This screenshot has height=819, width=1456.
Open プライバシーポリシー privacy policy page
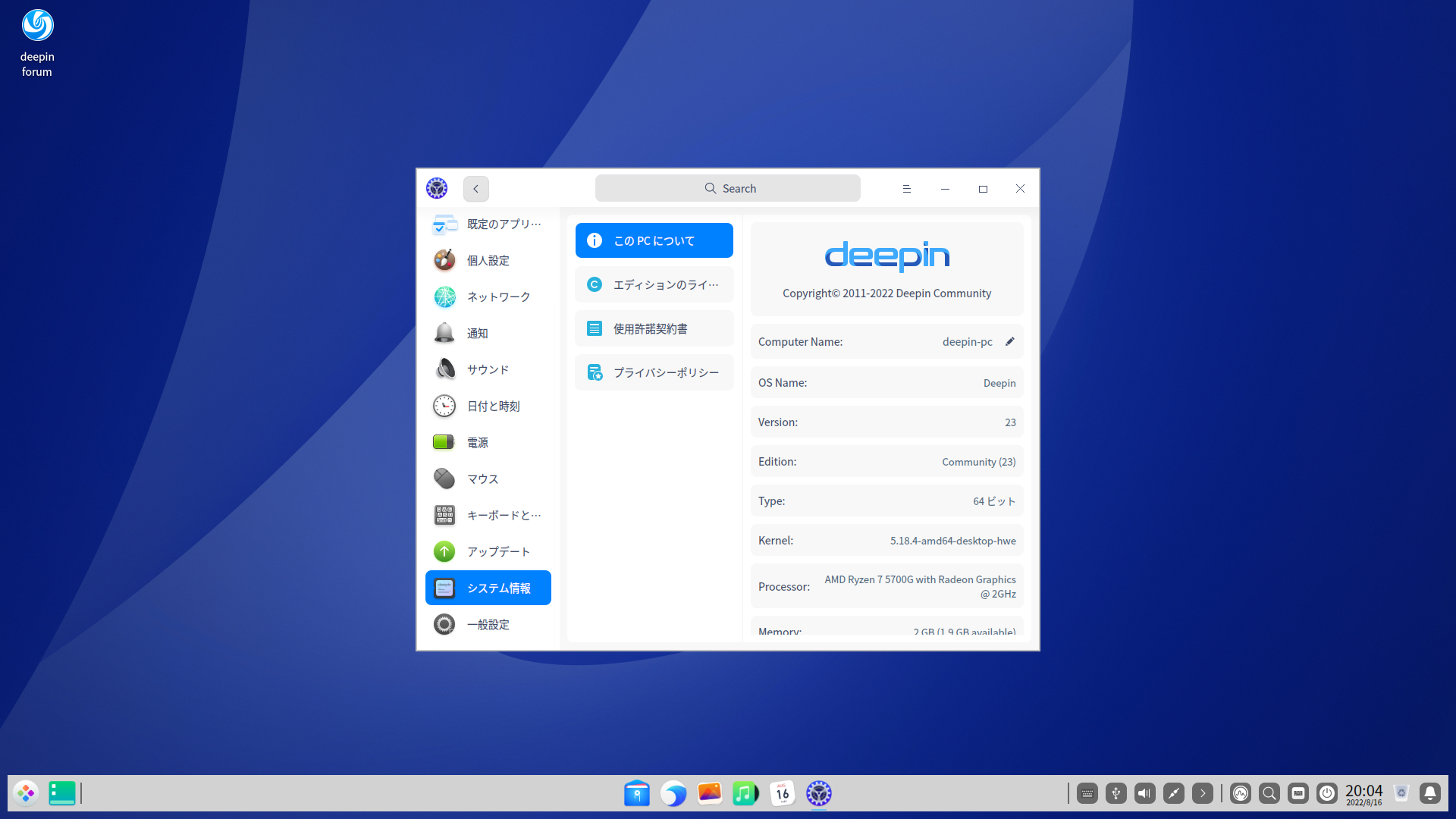pyautogui.click(x=654, y=373)
